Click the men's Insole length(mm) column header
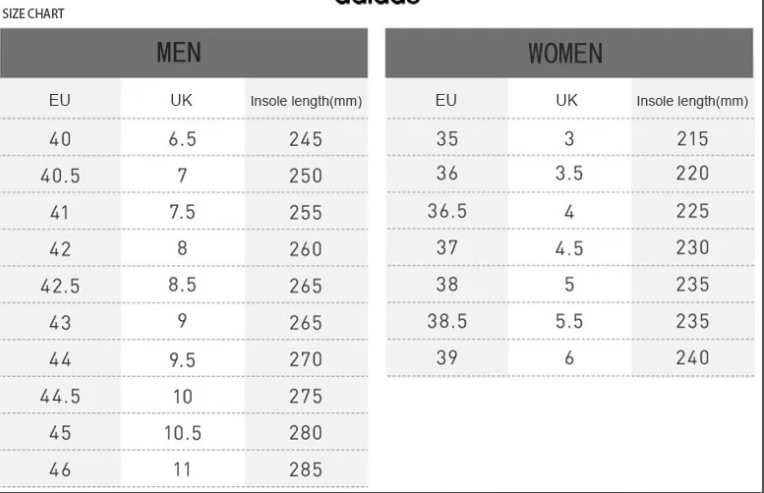Image resolution: width=764 pixels, height=493 pixels. (x=306, y=101)
